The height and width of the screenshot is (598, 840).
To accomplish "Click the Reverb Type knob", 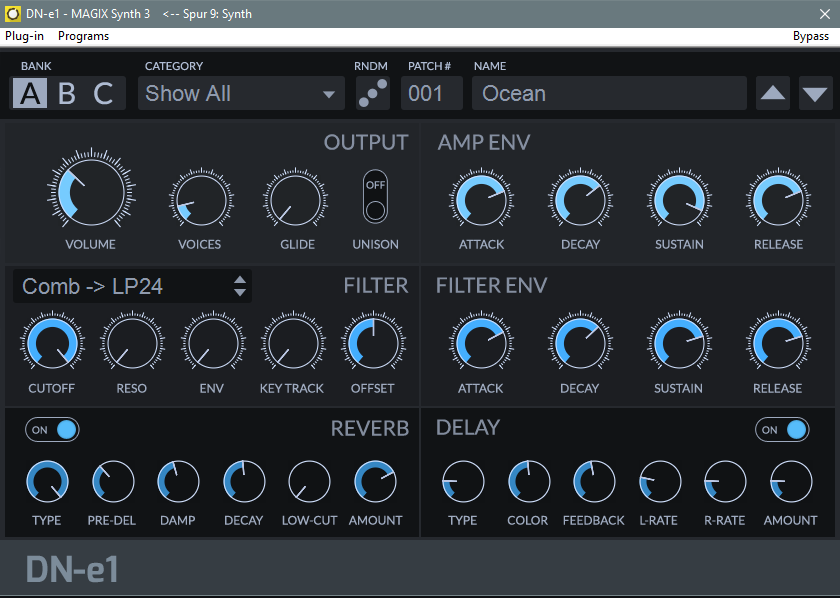I will pos(48,482).
